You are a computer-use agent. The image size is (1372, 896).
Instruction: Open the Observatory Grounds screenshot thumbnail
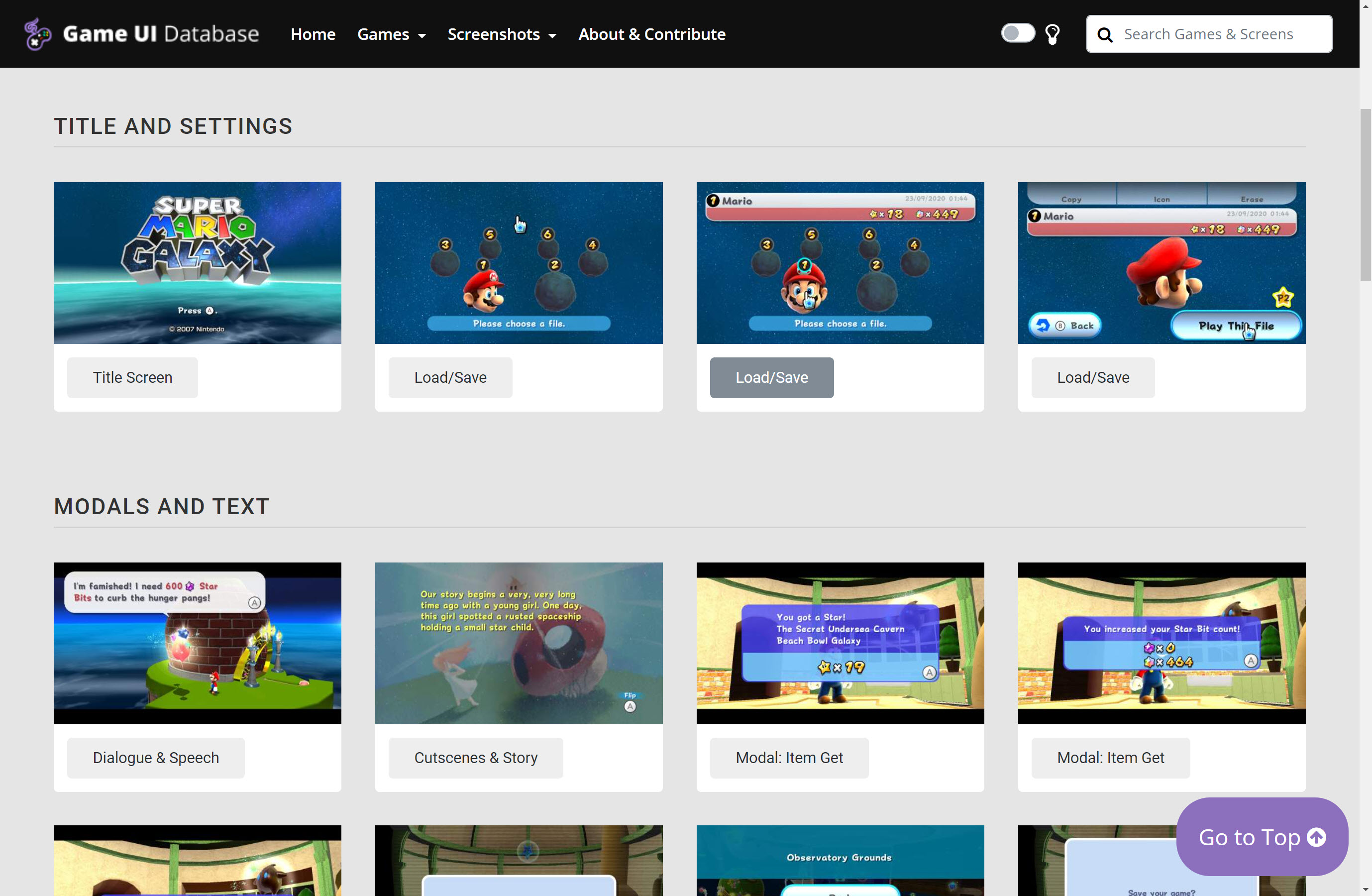[x=840, y=860]
